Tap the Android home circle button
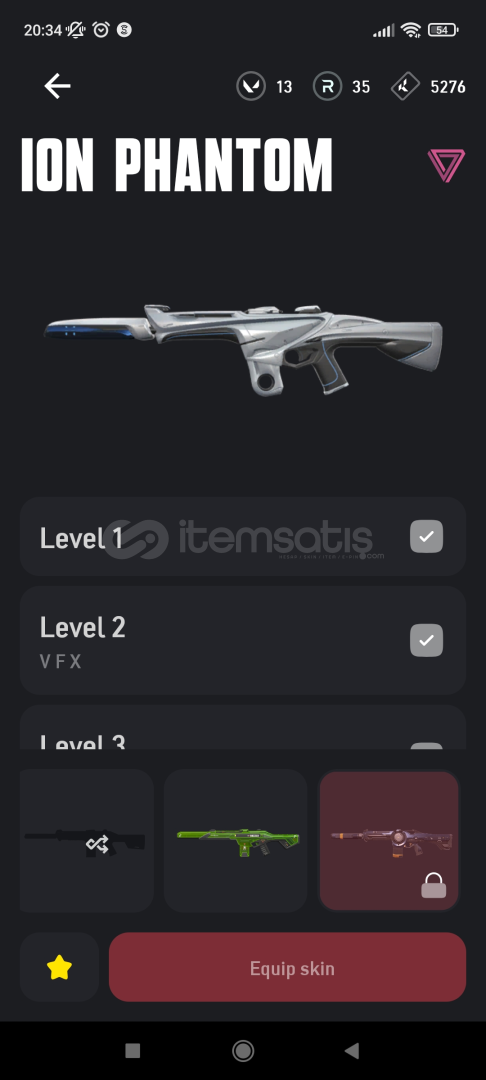This screenshot has height=1080, width=486. click(243, 1050)
